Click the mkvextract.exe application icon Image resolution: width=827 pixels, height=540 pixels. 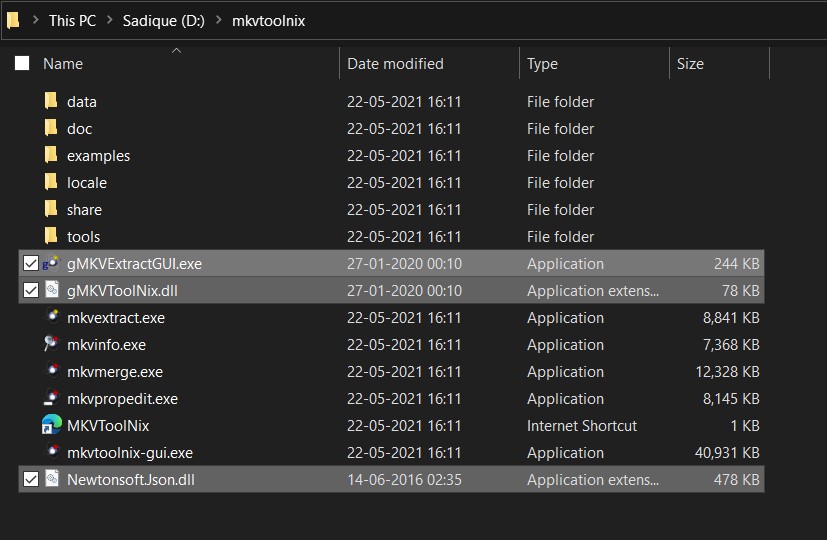(x=52, y=316)
